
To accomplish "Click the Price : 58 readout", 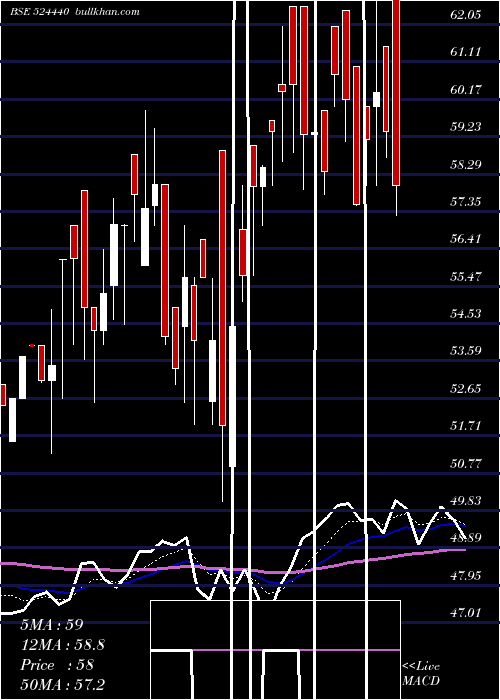I will (x=57, y=665).
